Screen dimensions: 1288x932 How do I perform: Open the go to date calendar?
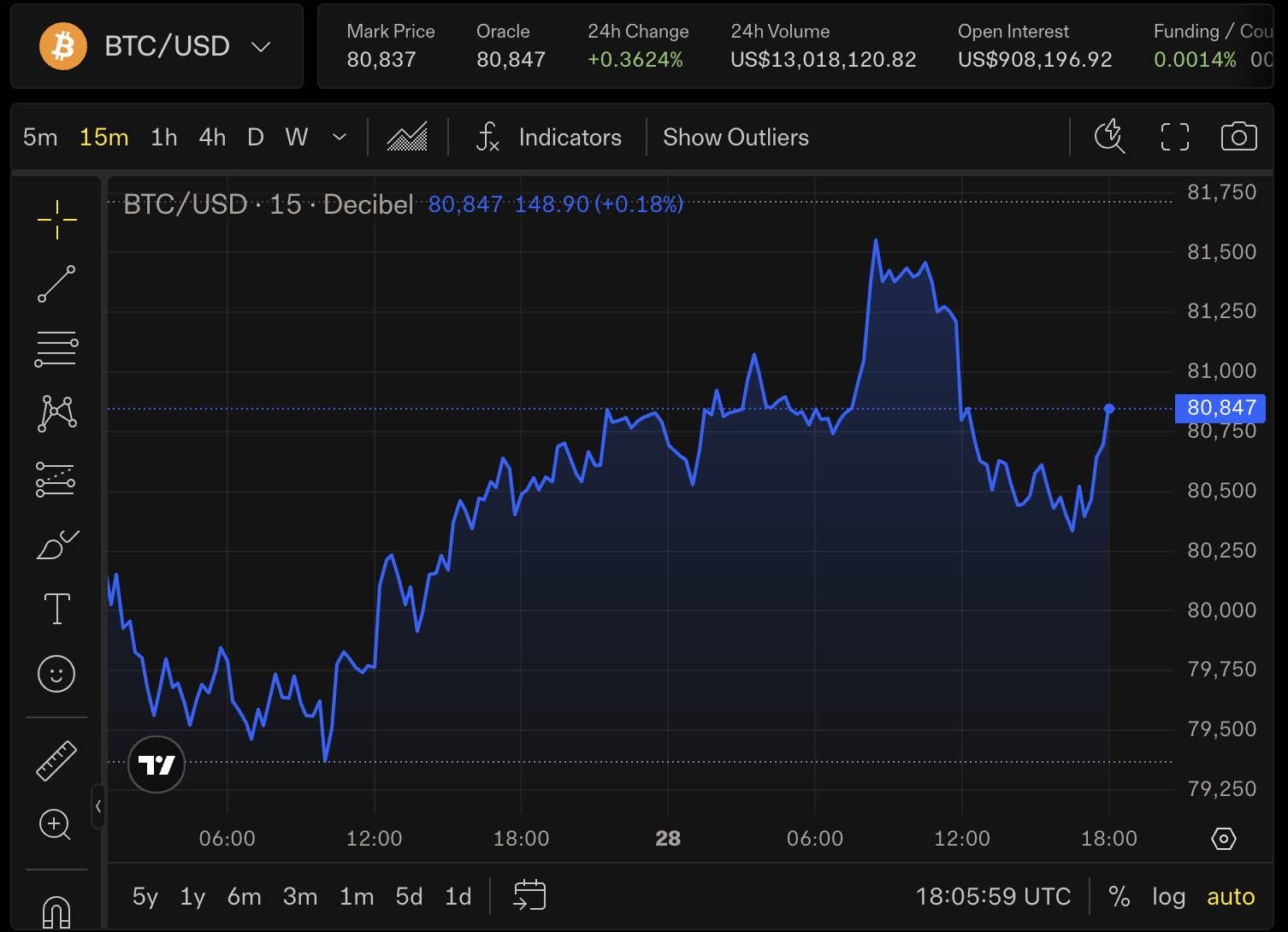point(529,896)
